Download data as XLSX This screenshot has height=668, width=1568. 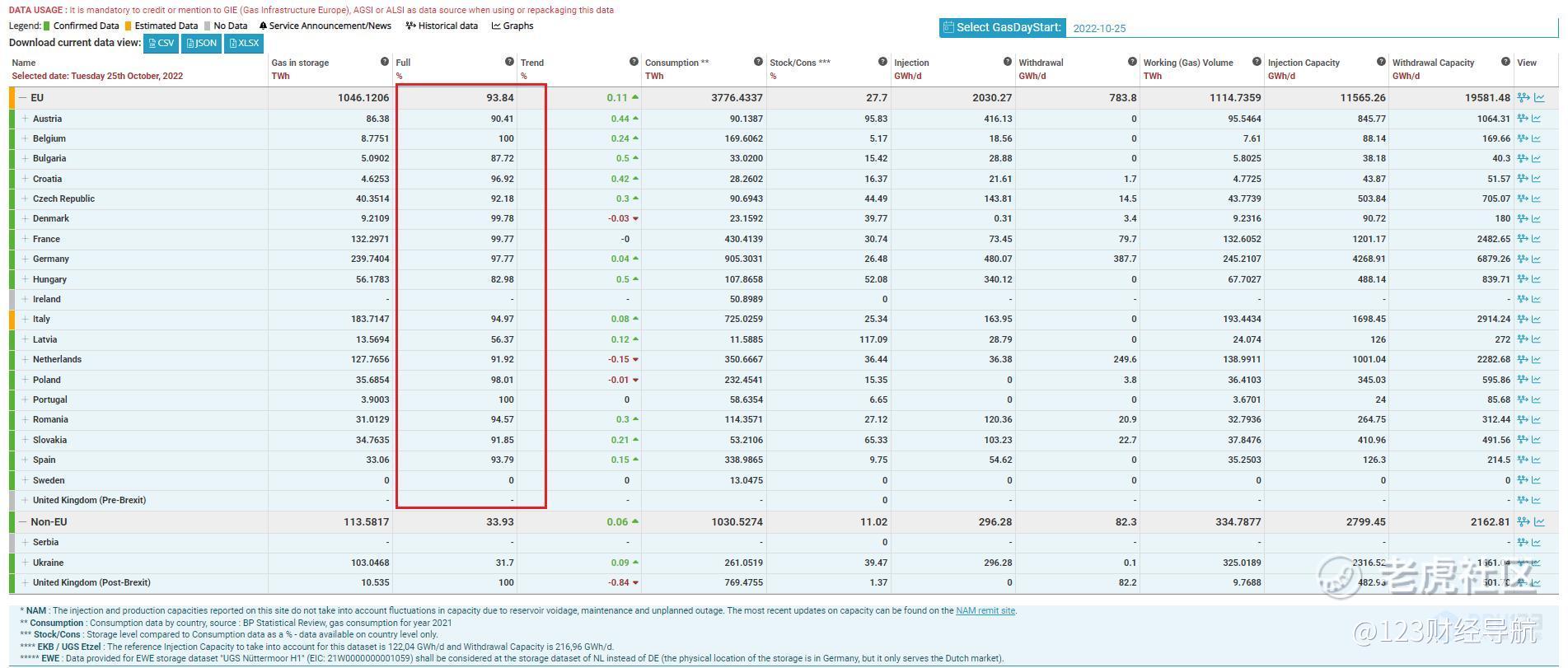(x=244, y=43)
